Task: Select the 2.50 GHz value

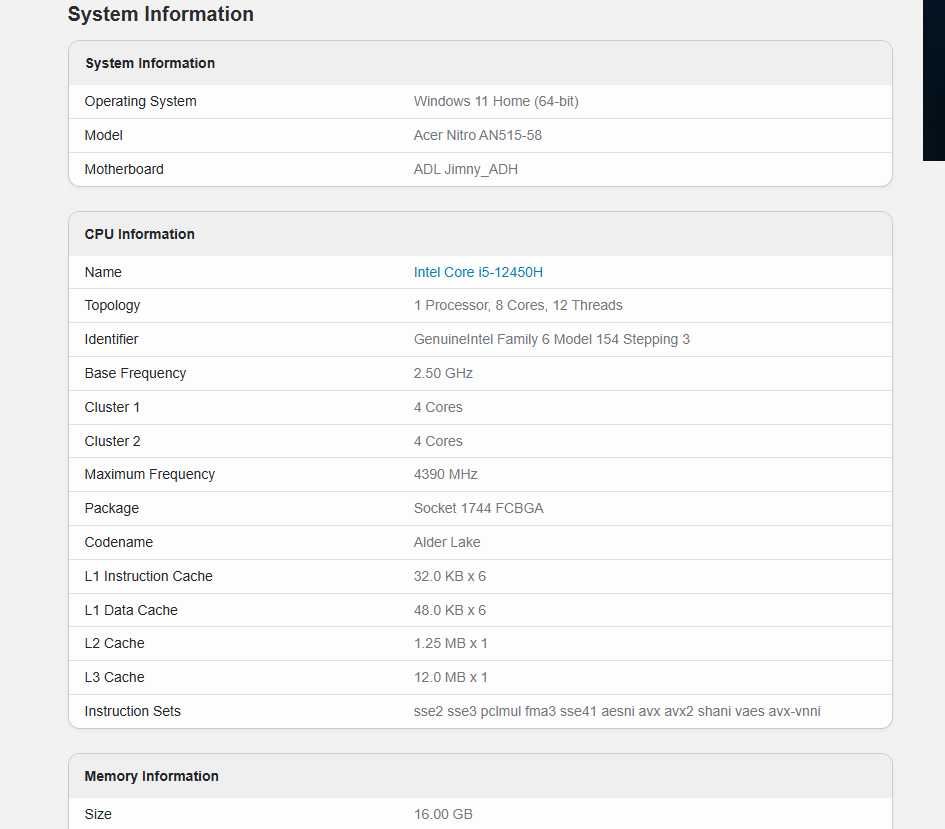Action: click(x=443, y=374)
